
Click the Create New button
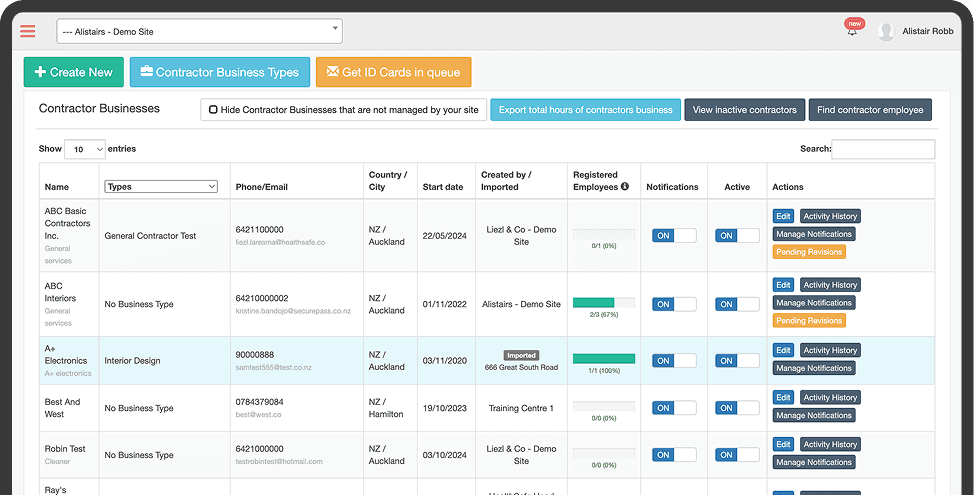tap(74, 72)
